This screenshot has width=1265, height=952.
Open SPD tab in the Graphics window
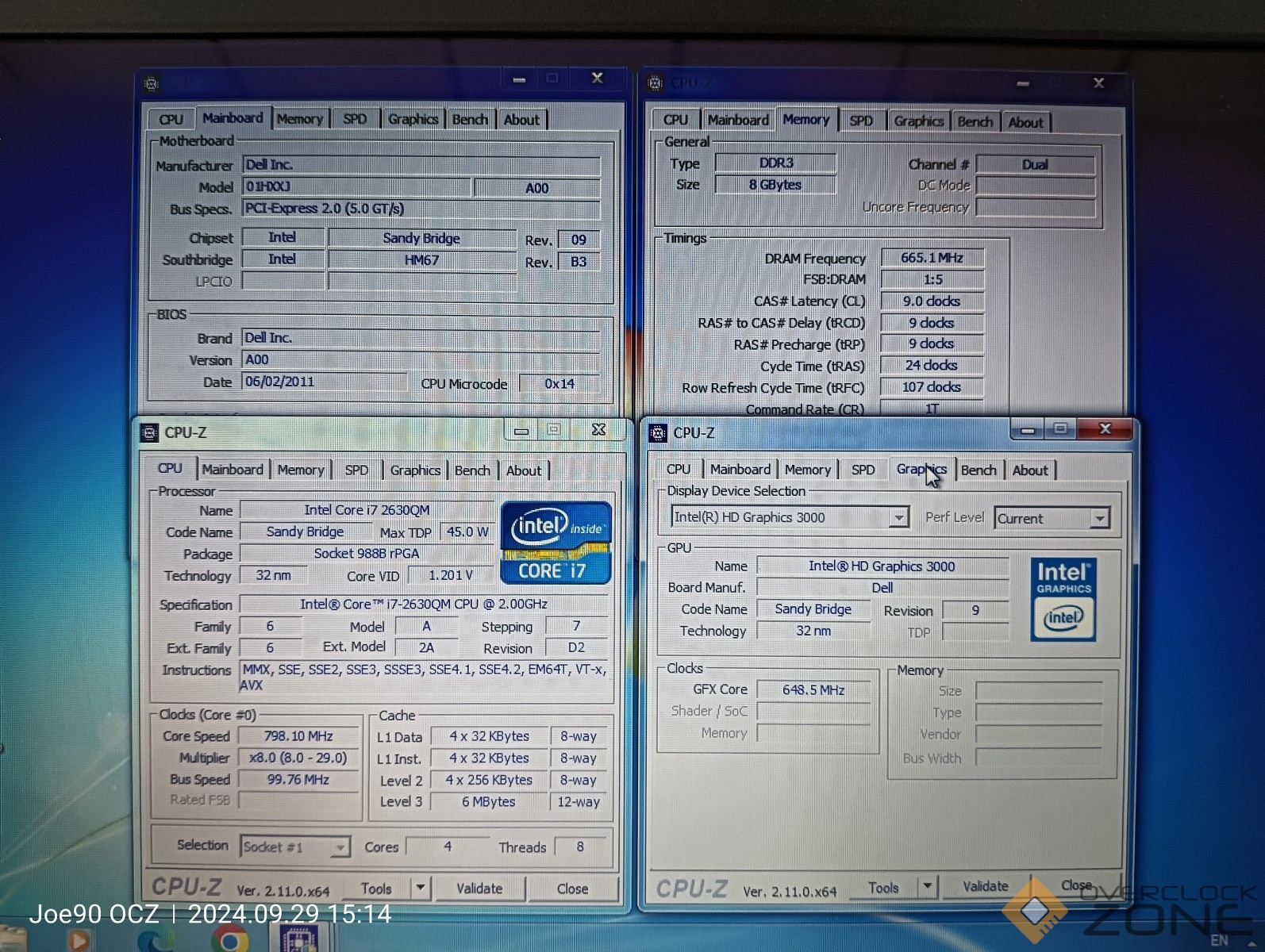coord(863,469)
